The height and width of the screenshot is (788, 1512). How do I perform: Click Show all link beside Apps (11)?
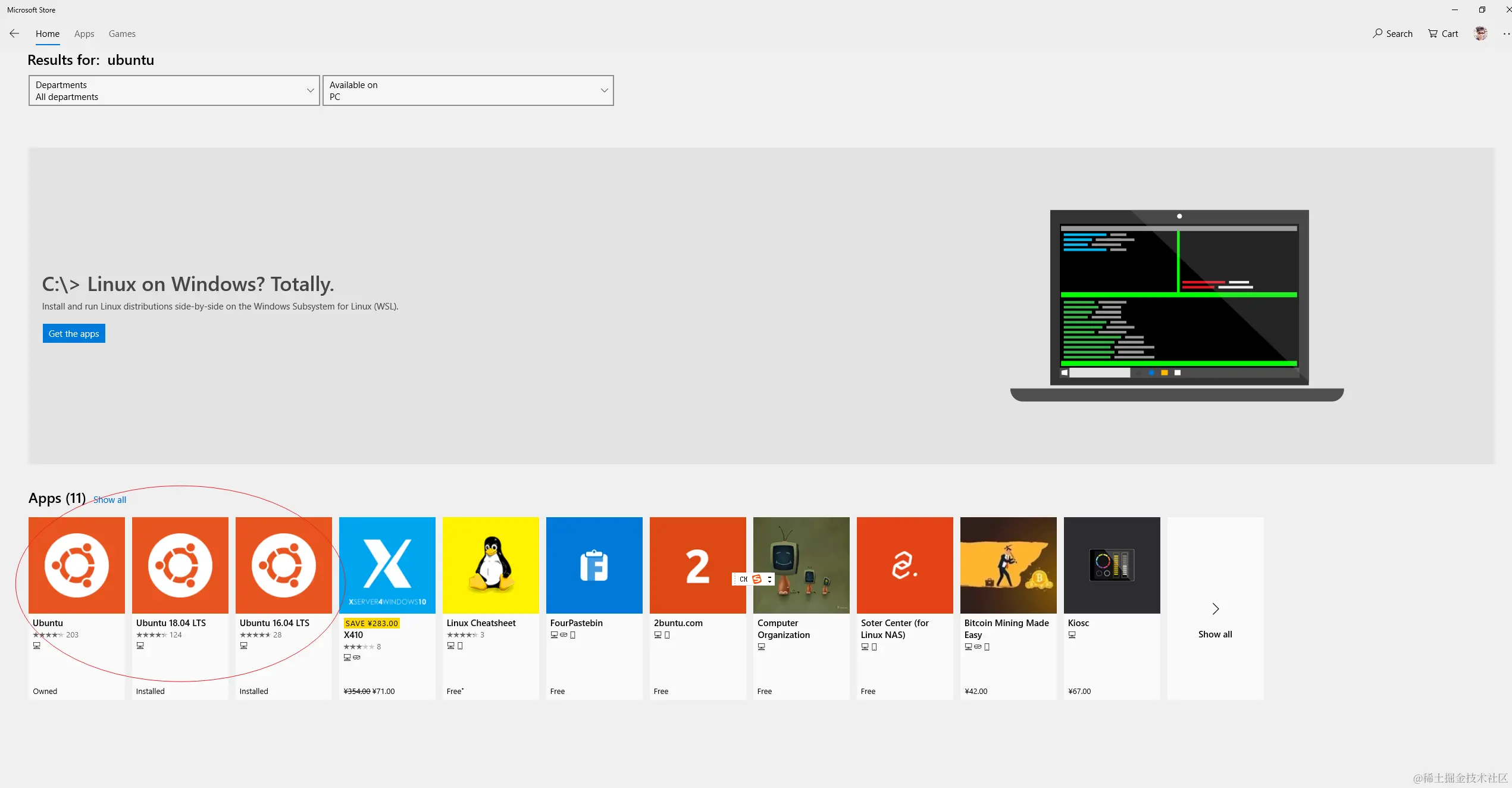(109, 499)
